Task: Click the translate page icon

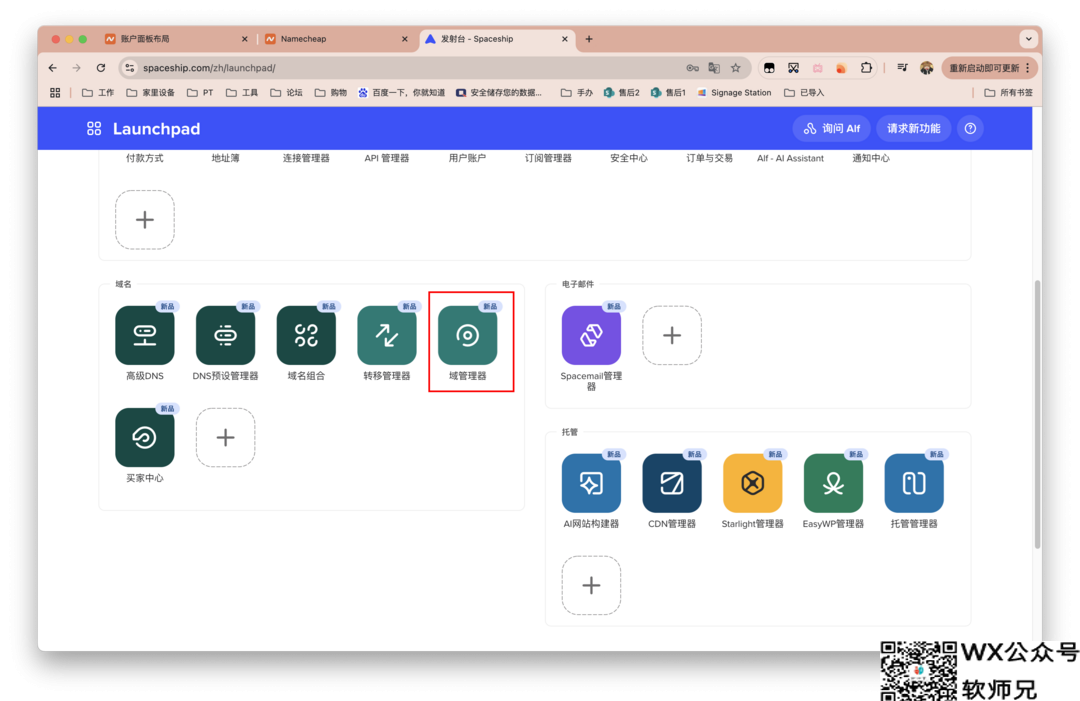Action: pyautogui.click(x=714, y=68)
